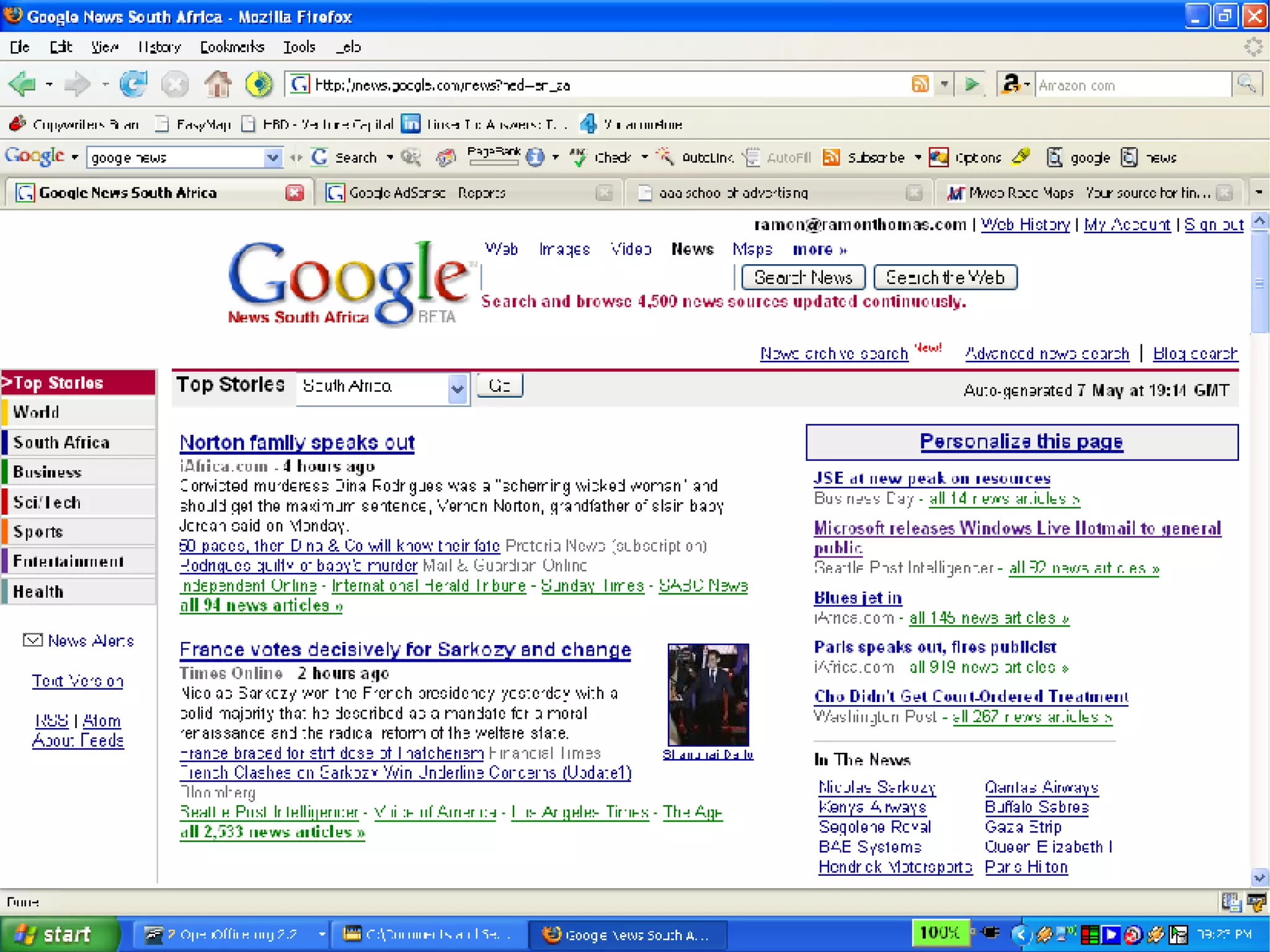Viewport: 1270px width, 952px height.
Task: Open the History menu
Action: pyautogui.click(x=159, y=47)
